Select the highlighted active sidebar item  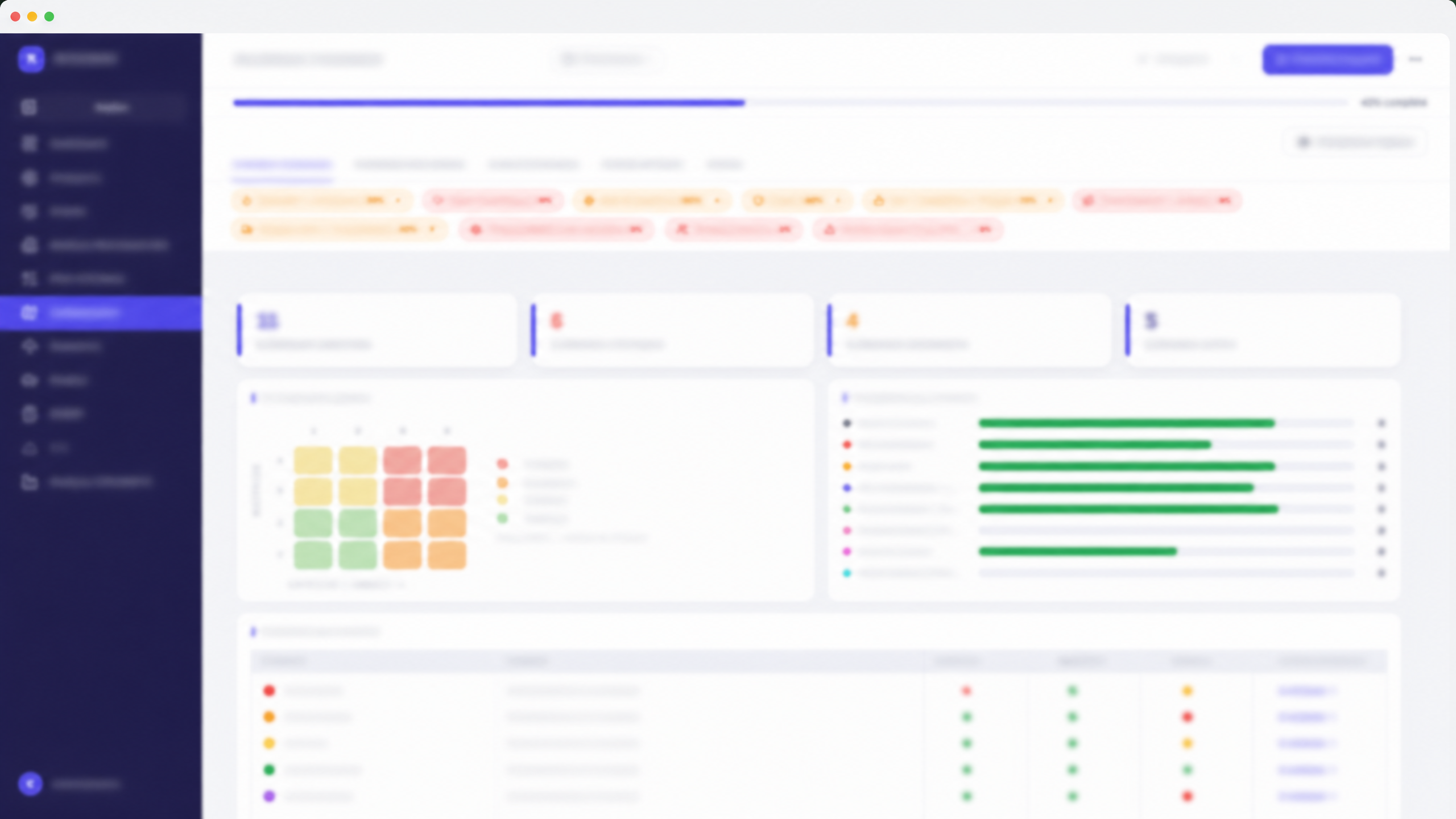[101, 313]
